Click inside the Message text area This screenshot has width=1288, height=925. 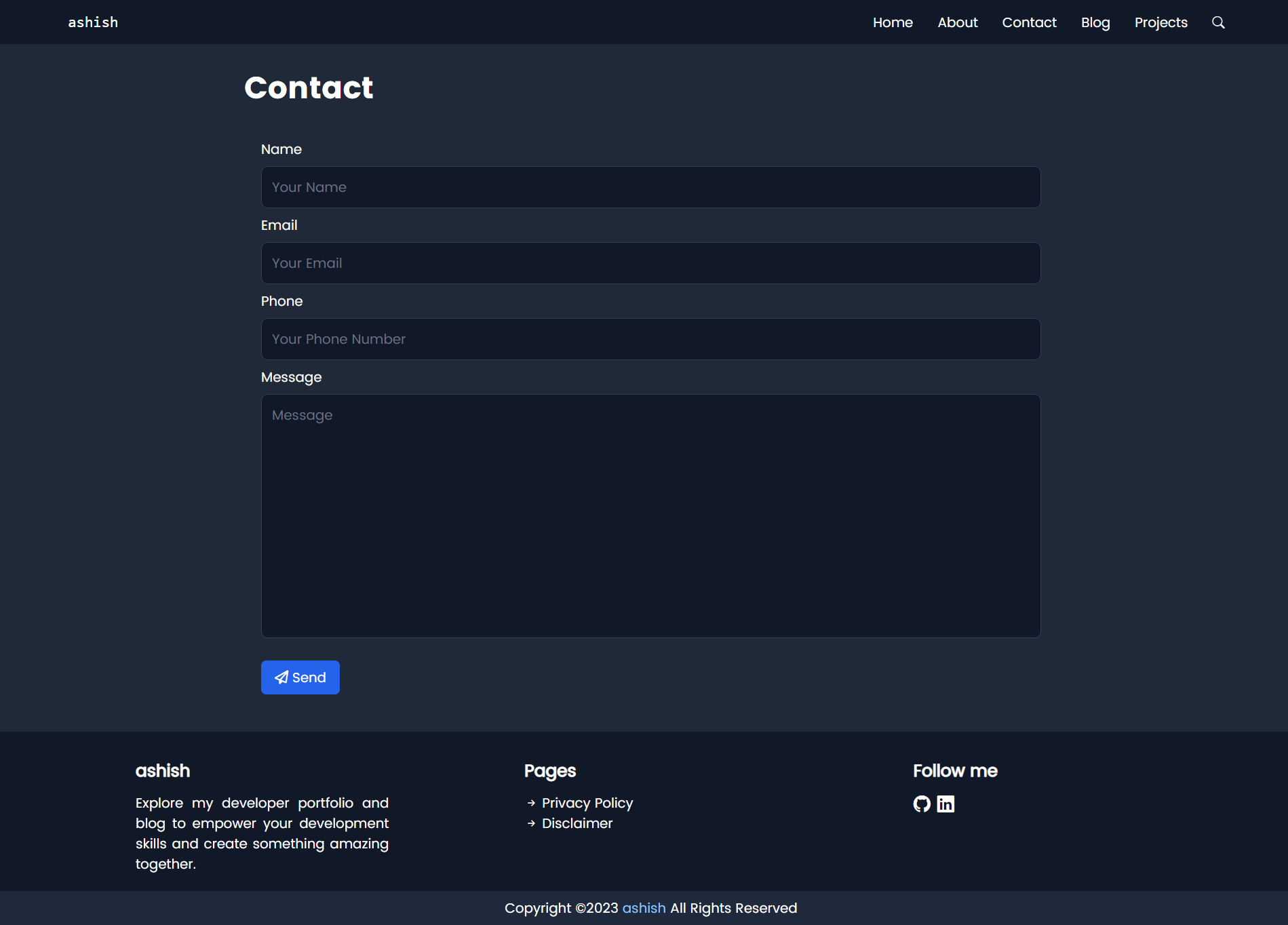[650, 516]
